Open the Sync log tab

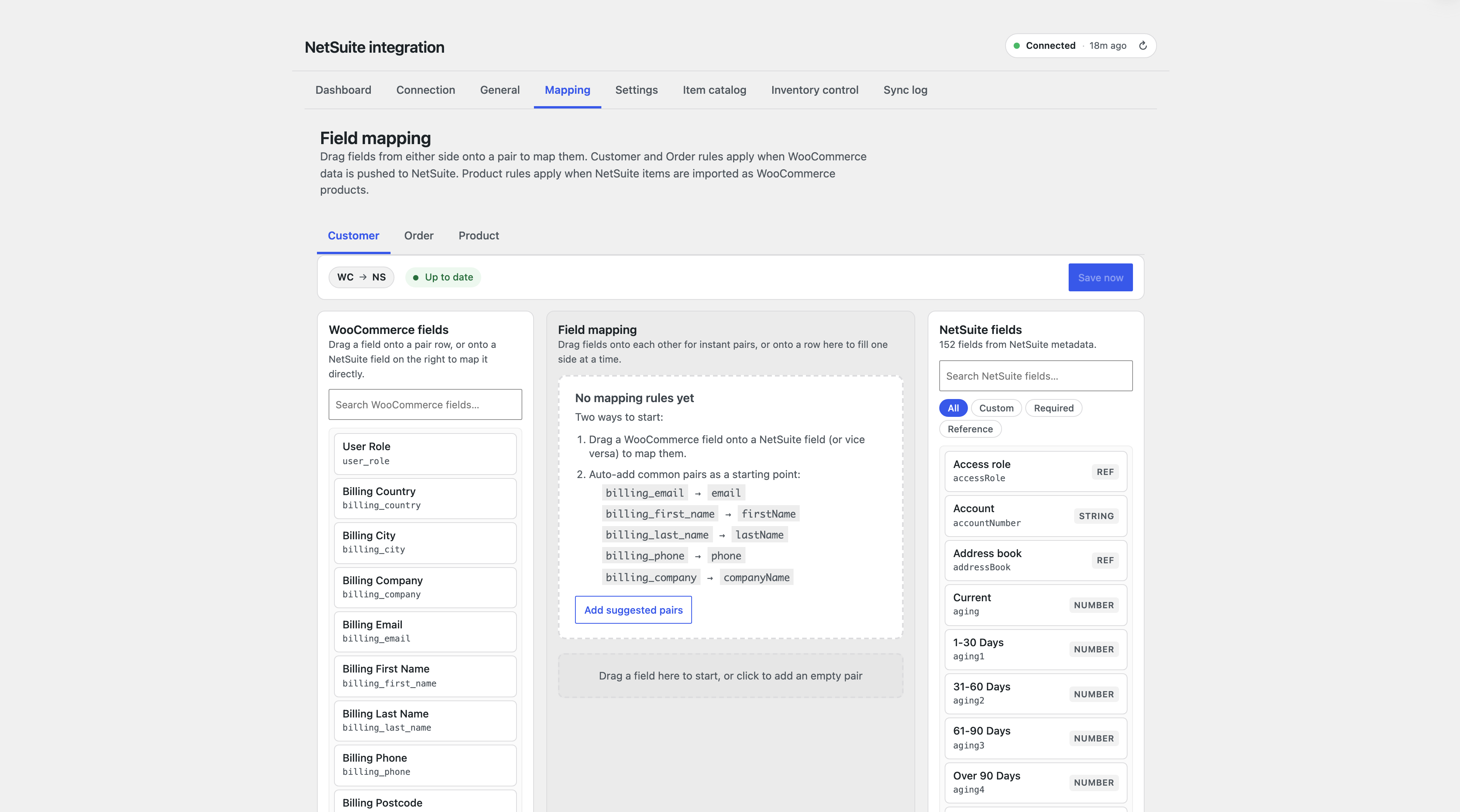click(x=905, y=90)
